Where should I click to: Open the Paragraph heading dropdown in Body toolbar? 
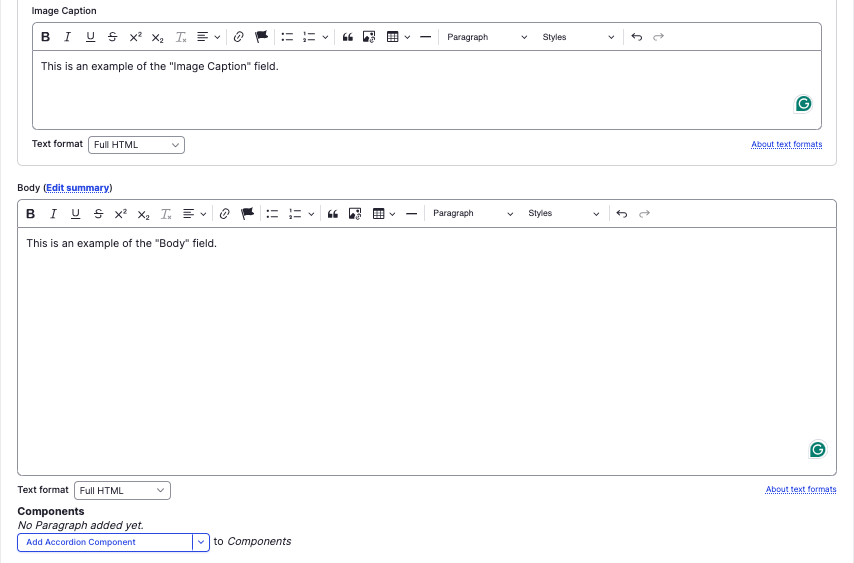472,213
